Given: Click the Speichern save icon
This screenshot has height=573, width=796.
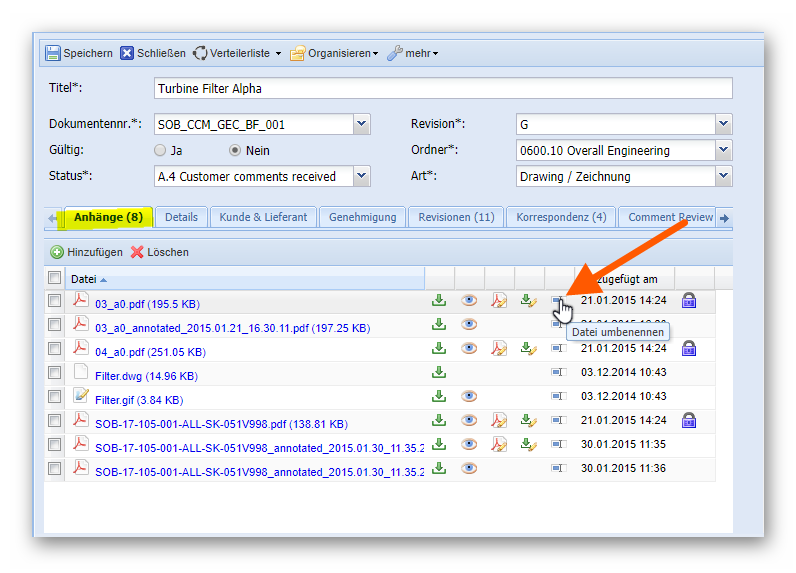Looking at the screenshot, I should 53,53.
